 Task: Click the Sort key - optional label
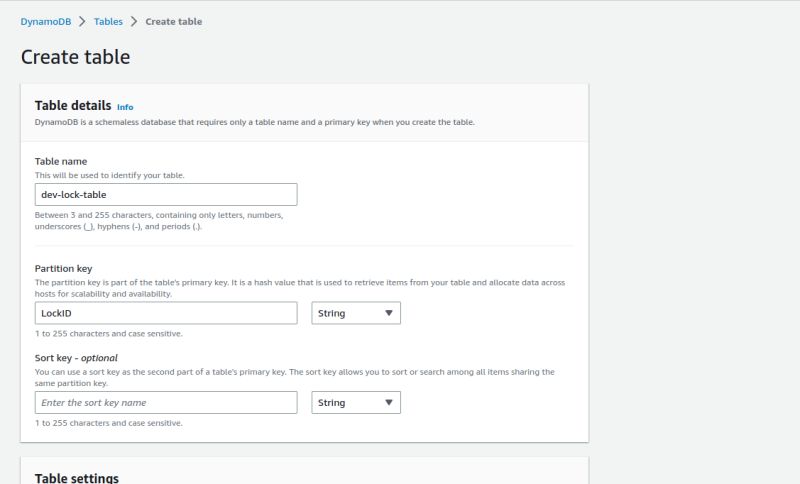click(76, 358)
